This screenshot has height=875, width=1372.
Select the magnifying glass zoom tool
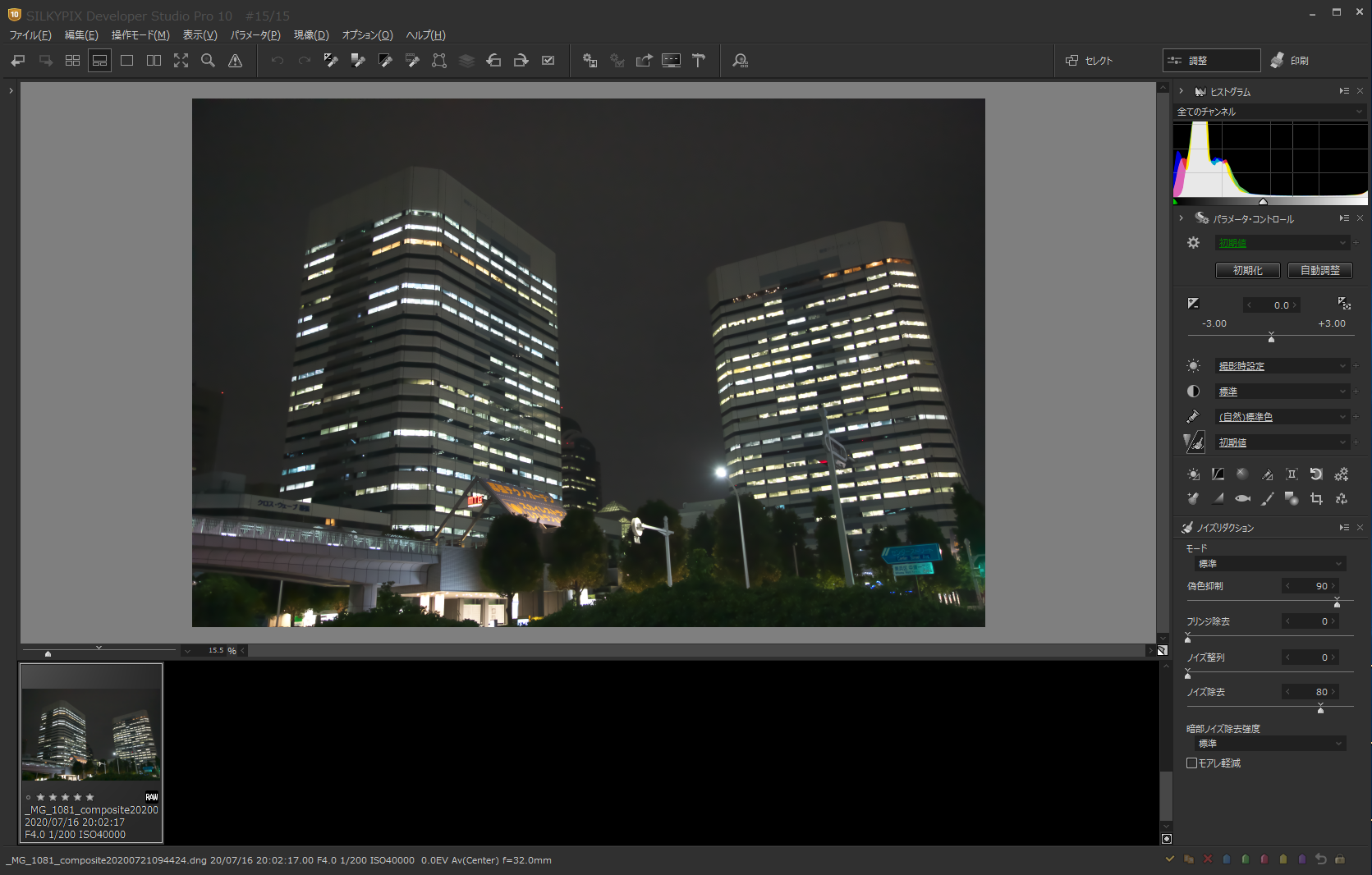coord(208,61)
